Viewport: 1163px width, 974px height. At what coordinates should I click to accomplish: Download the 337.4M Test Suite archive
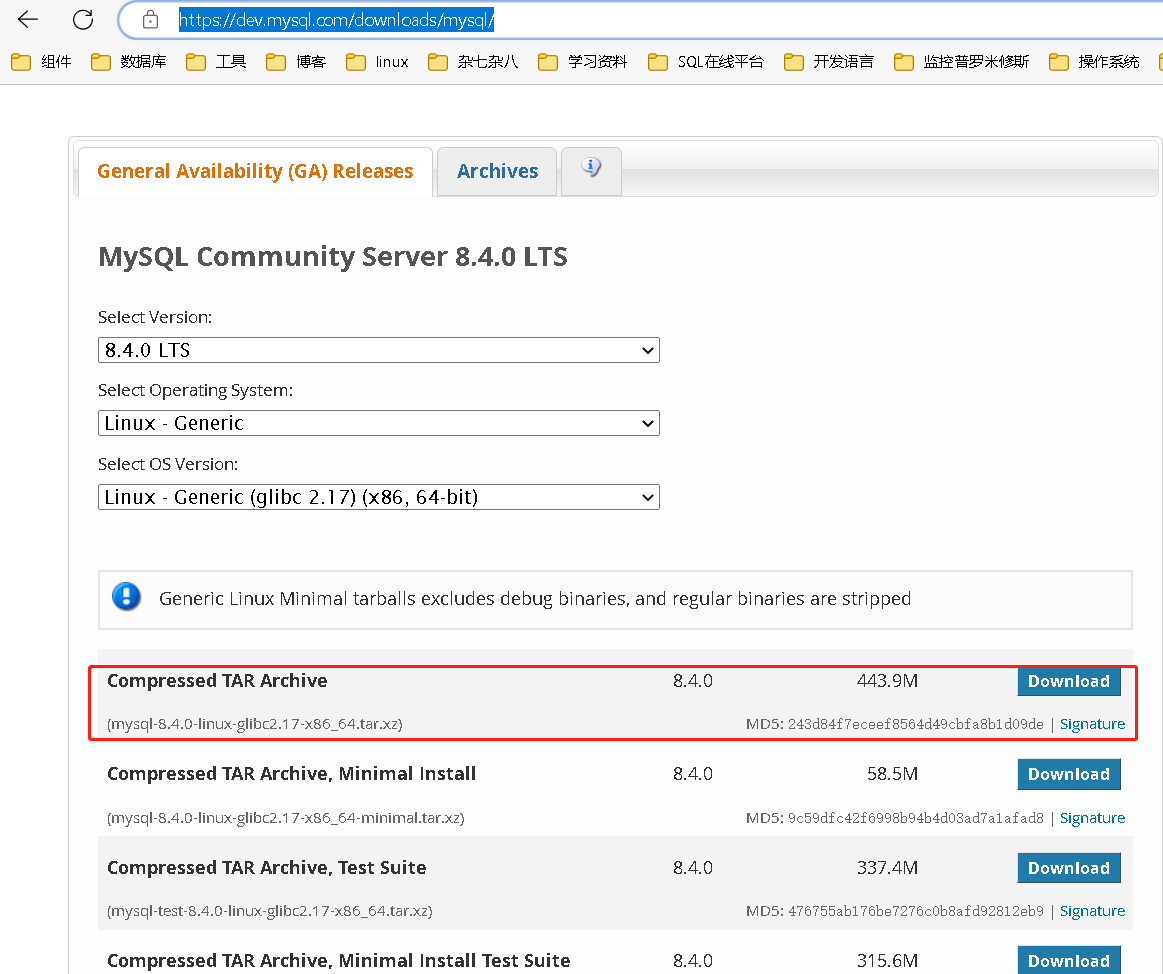point(1068,868)
